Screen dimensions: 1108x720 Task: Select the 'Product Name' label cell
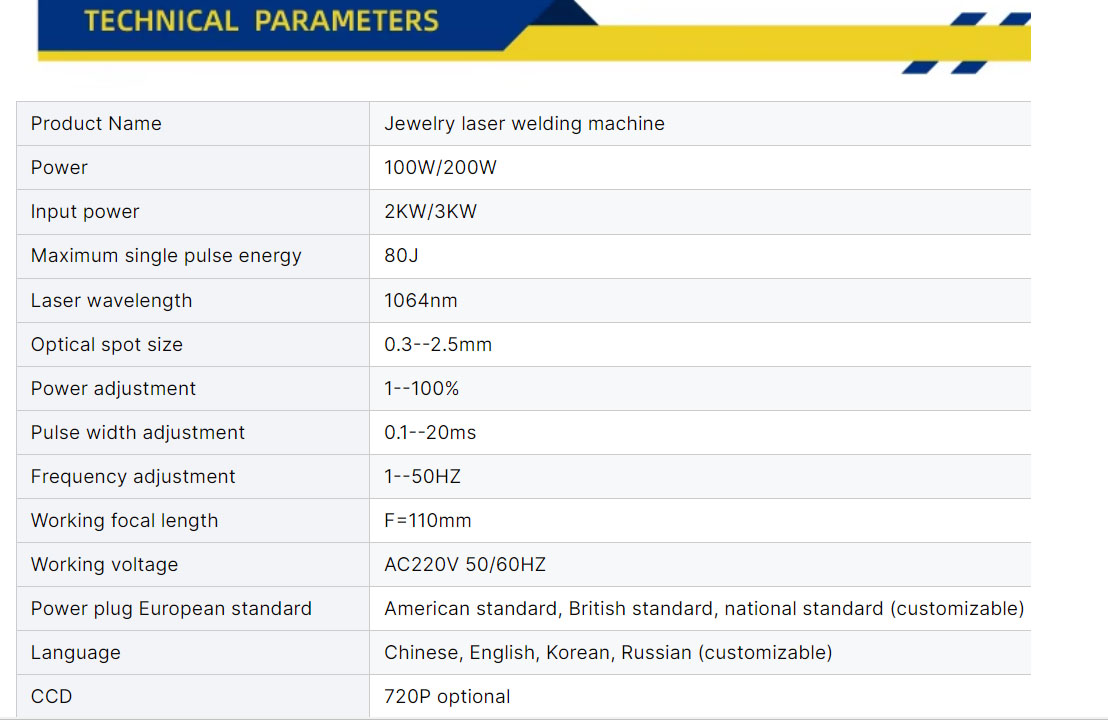tap(193, 124)
